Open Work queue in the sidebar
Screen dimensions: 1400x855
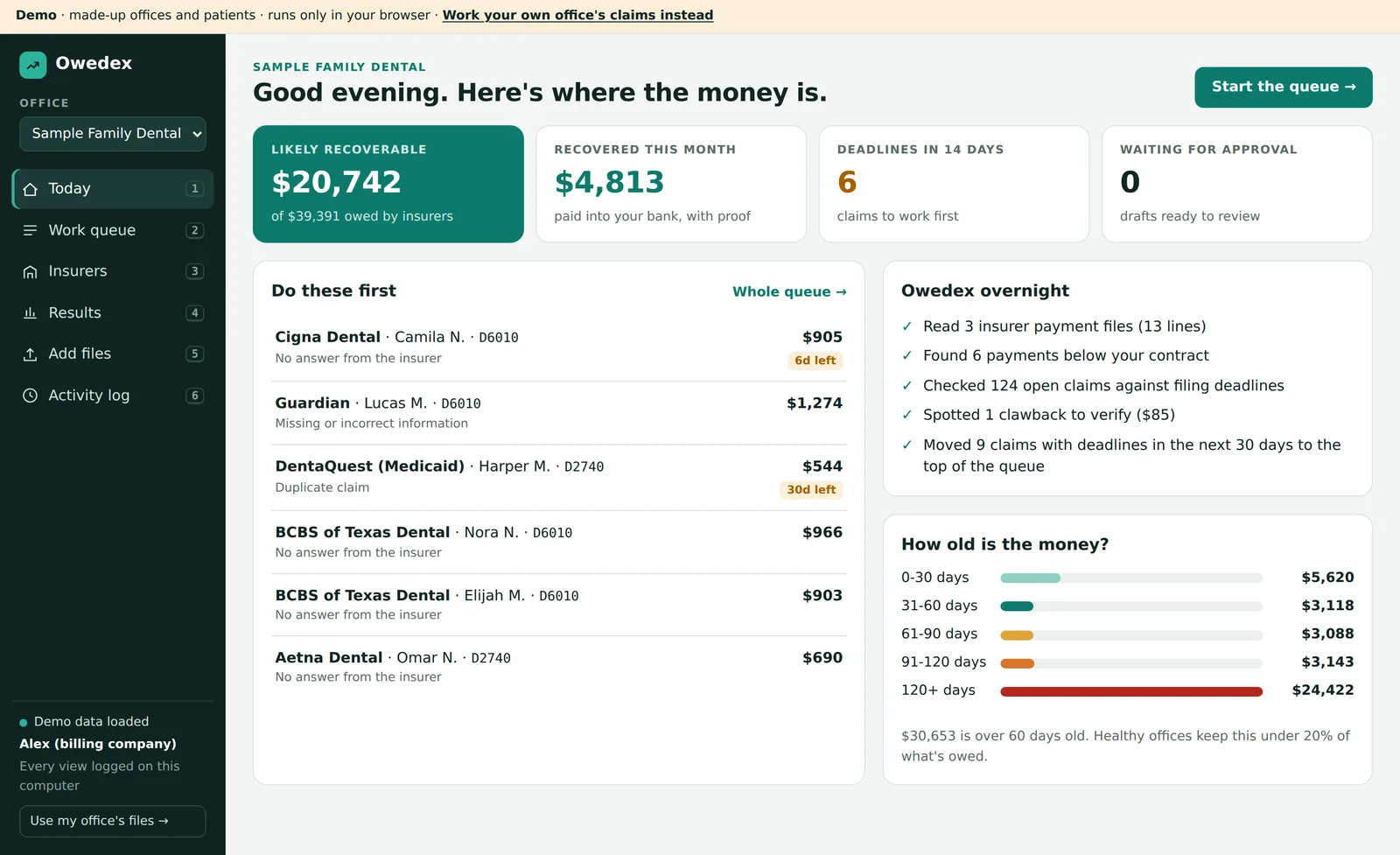(x=113, y=230)
